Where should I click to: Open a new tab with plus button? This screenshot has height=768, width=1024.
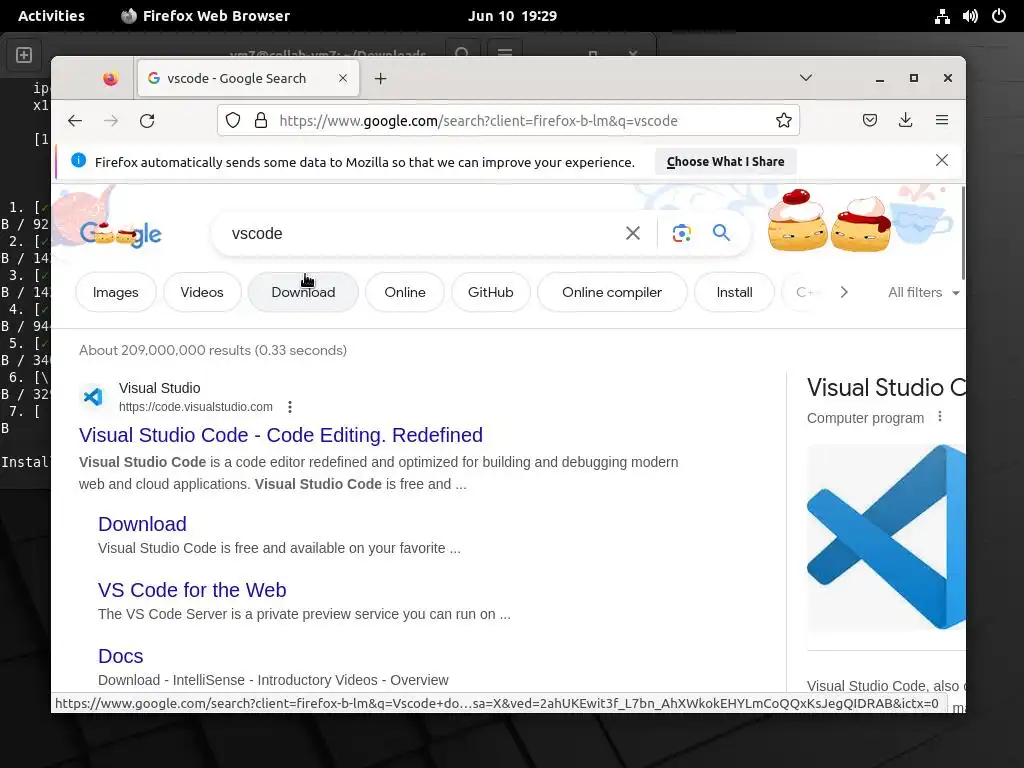pyautogui.click(x=380, y=78)
